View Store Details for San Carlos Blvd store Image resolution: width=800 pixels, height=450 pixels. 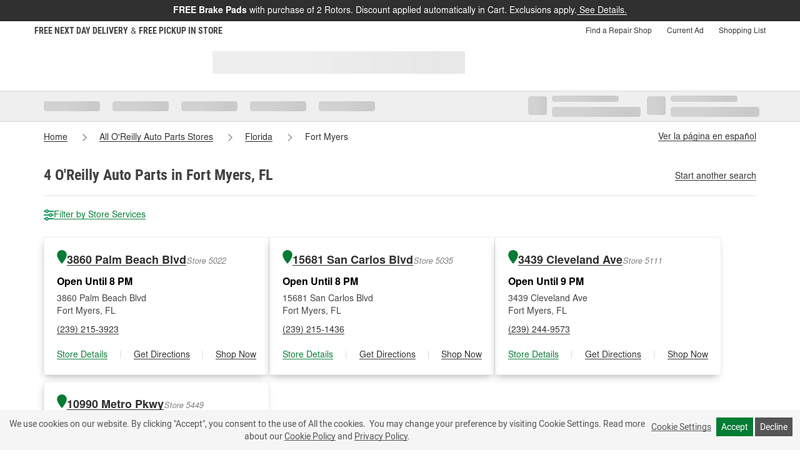click(308, 354)
